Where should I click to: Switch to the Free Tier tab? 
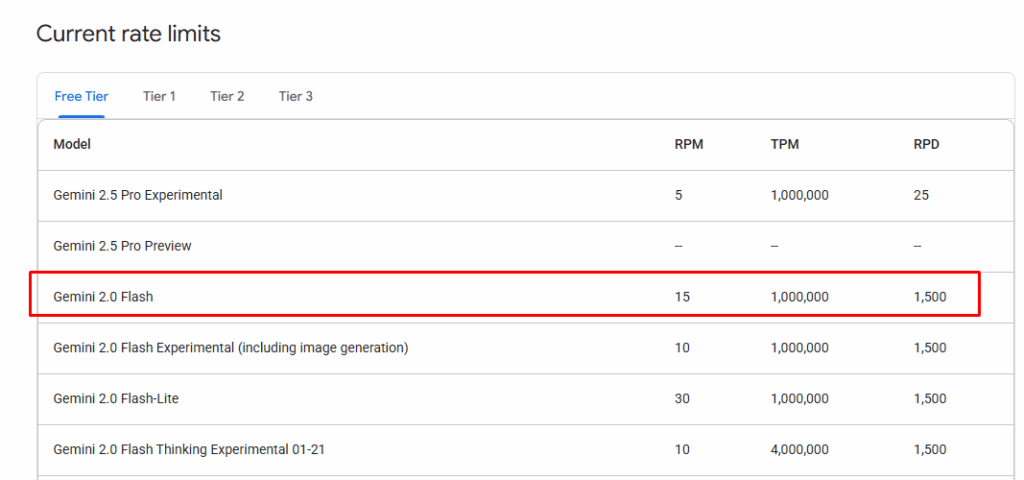click(82, 97)
